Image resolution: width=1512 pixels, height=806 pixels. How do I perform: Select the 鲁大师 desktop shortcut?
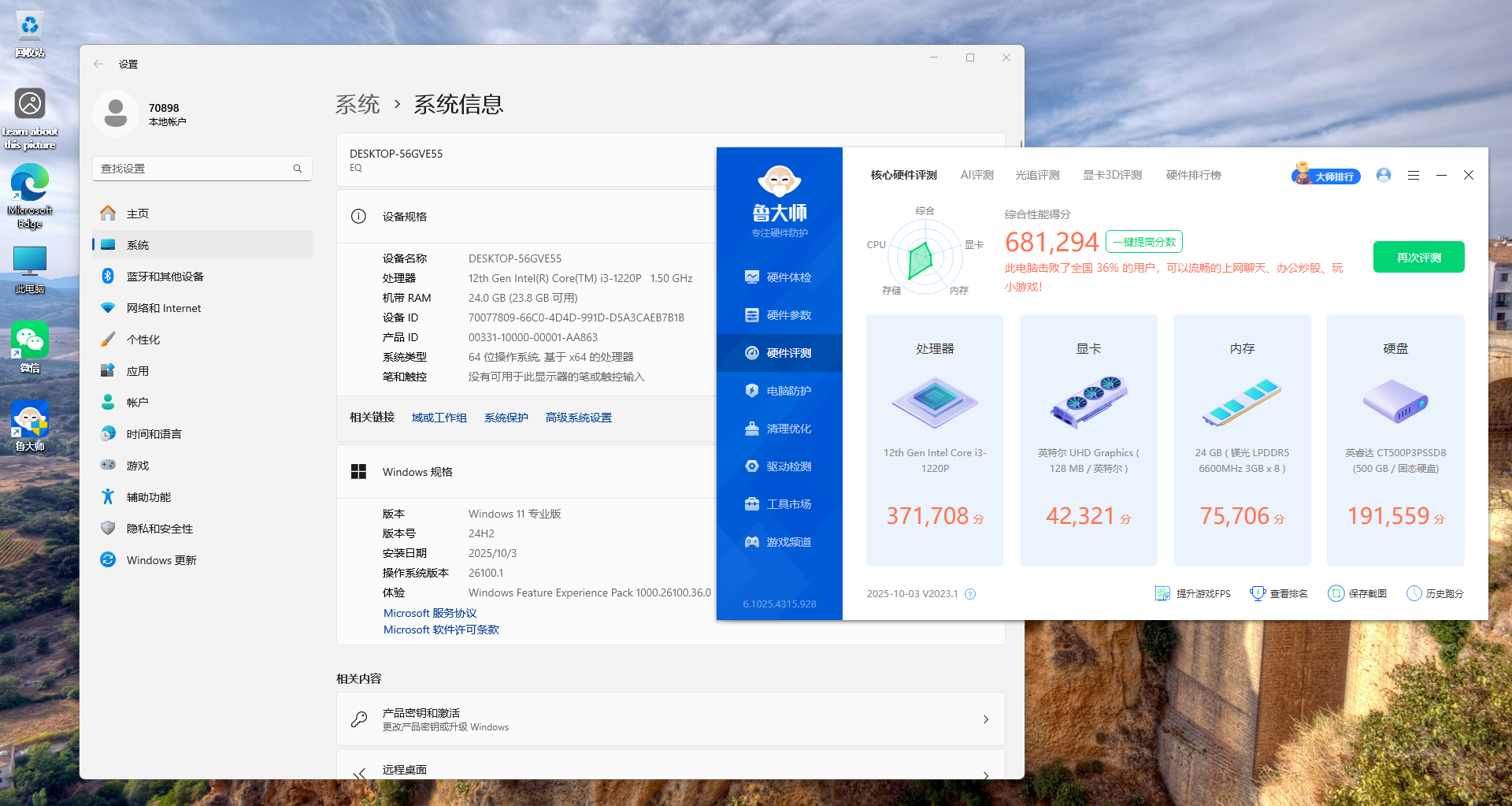(30, 426)
